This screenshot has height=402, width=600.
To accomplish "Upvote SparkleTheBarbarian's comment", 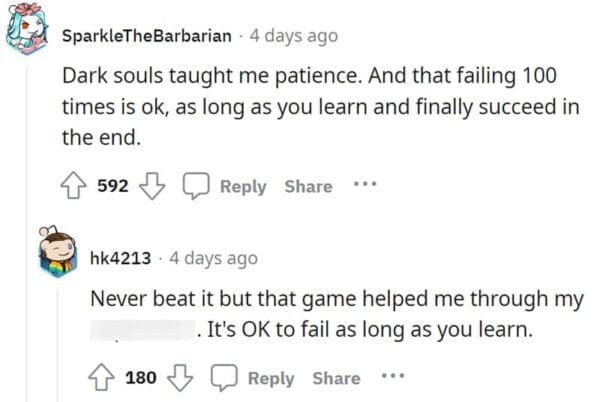I will [x=74, y=187].
